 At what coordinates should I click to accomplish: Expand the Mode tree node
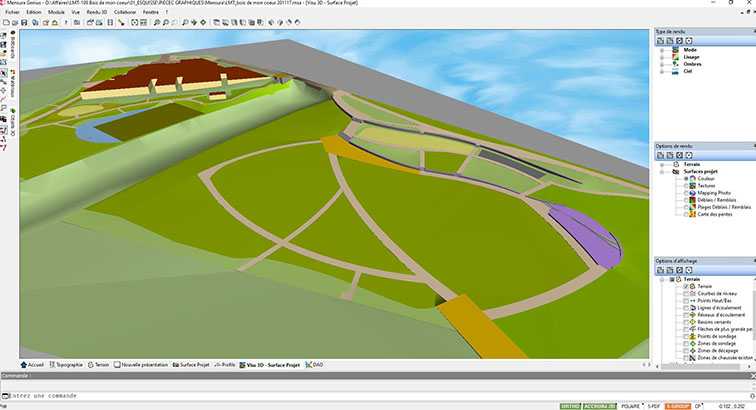pos(662,48)
